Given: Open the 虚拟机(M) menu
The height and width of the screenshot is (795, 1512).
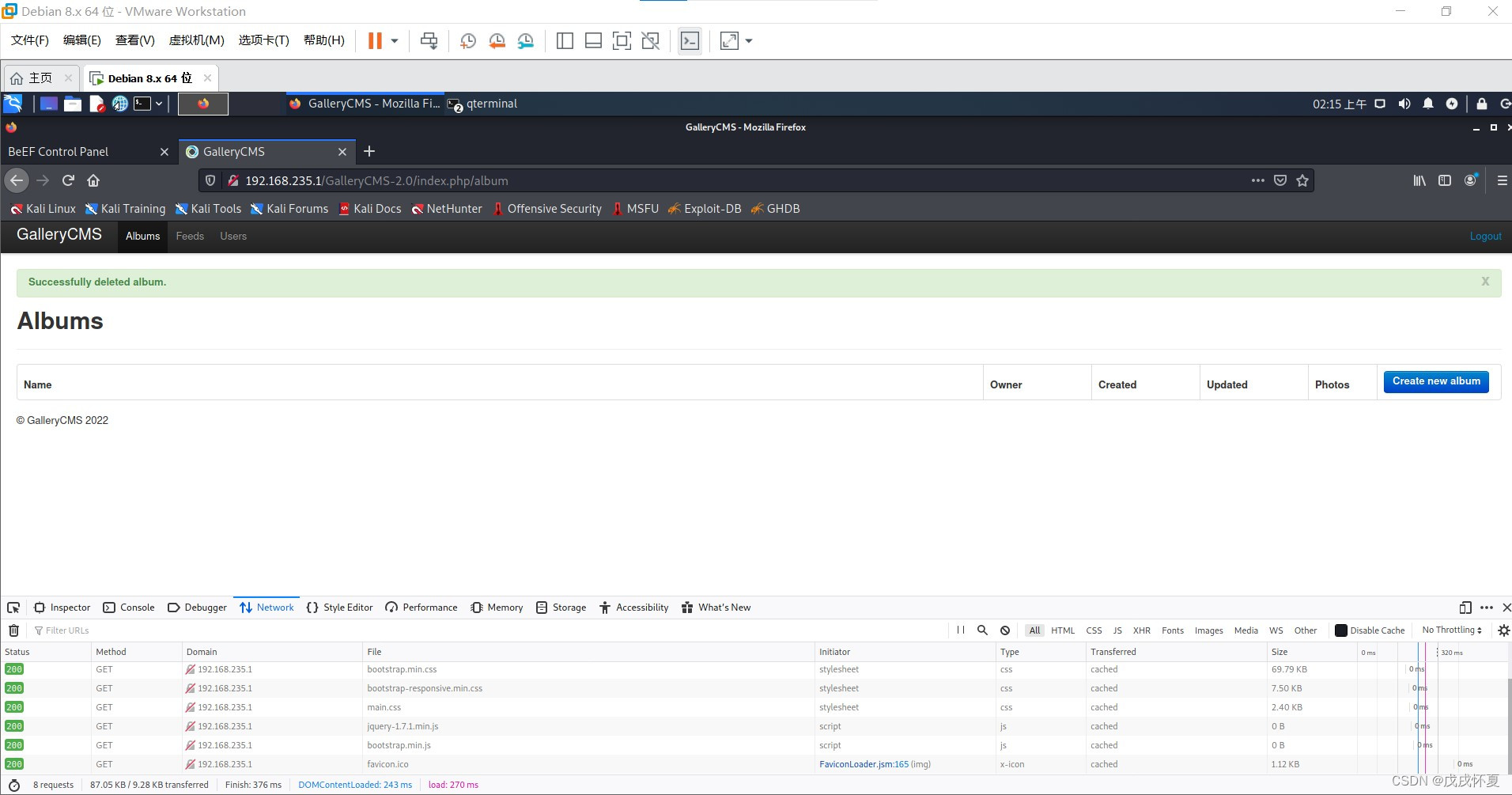Looking at the screenshot, I should [197, 40].
